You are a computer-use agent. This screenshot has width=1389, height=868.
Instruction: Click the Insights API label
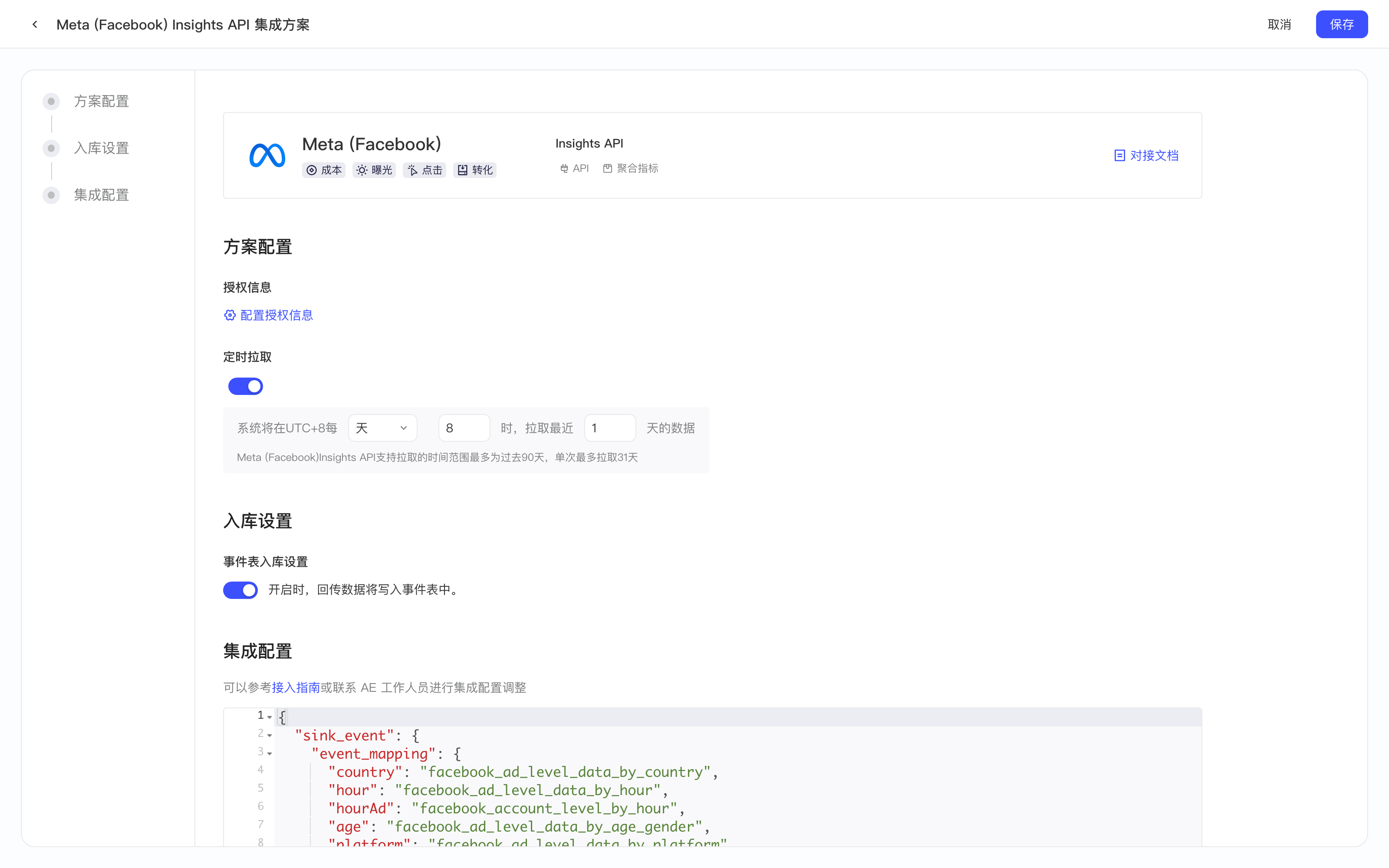tap(589, 144)
